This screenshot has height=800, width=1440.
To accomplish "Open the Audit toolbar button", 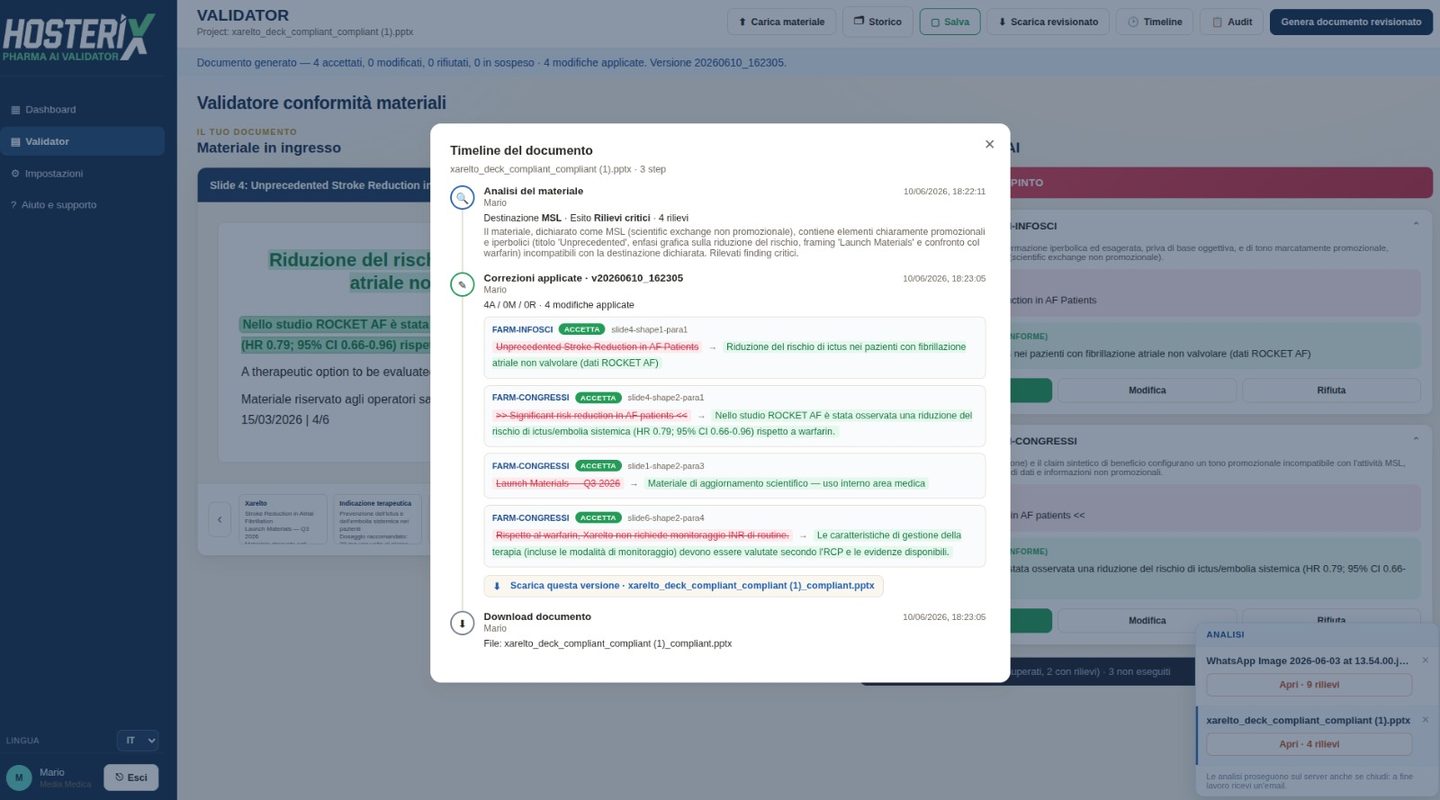I will pyautogui.click(x=1231, y=22).
